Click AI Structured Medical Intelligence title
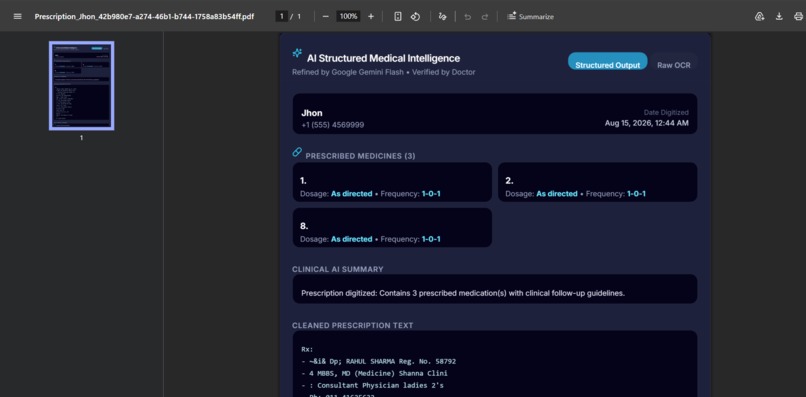Image resolution: width=806 pixels, height=397 pixels. 383,58
